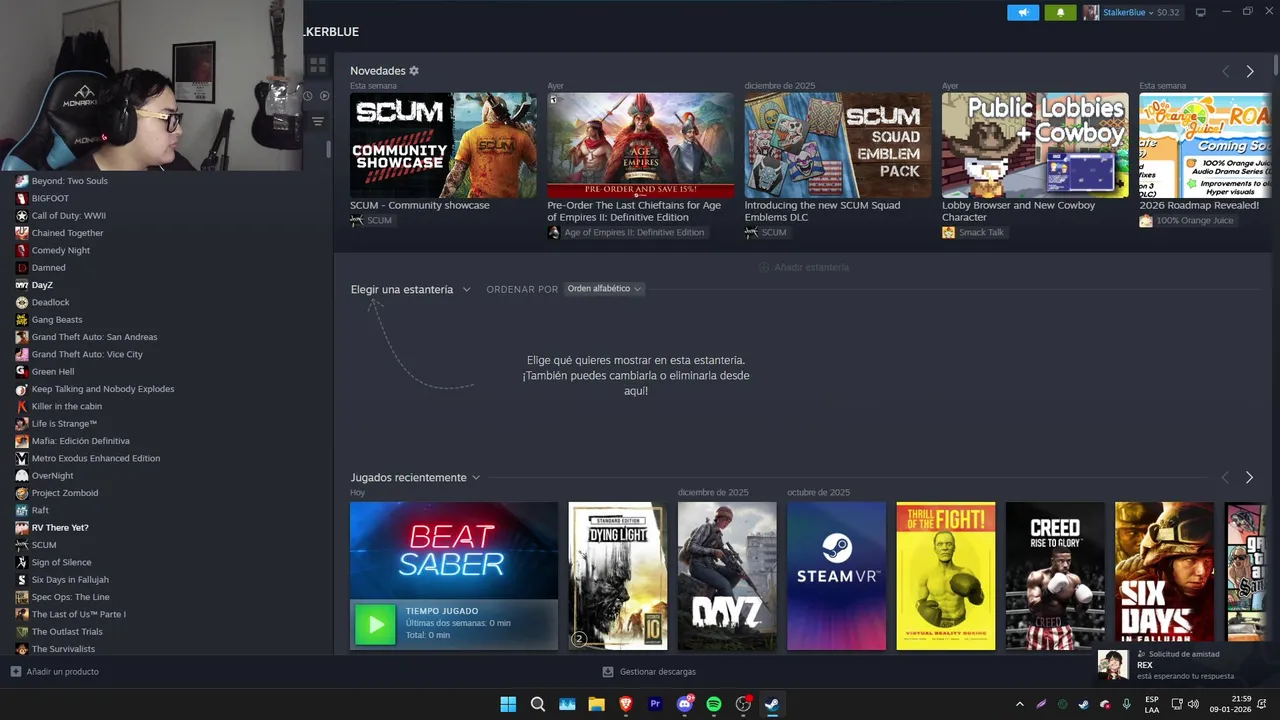Open Six Days in Fallujah cover
This screenshot has height=720, width=1280.
pos(1165,576)
